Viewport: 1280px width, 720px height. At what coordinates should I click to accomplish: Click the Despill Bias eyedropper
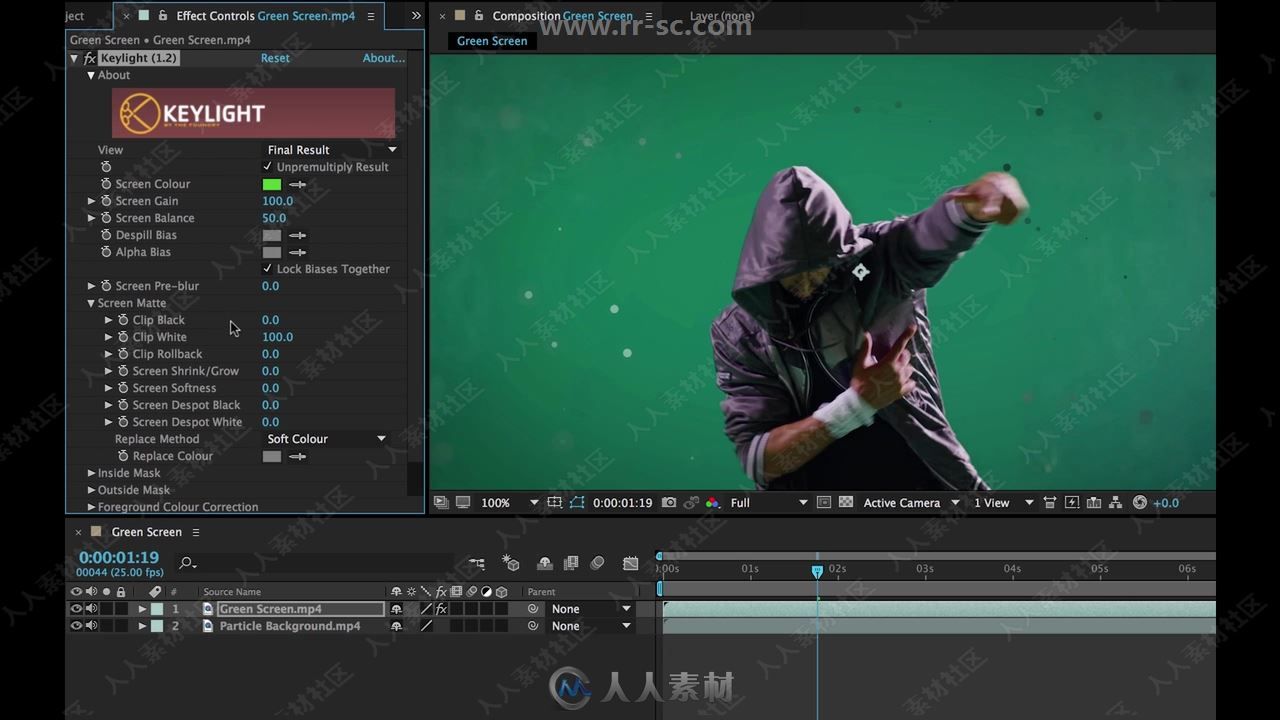[x=297, y=235]
